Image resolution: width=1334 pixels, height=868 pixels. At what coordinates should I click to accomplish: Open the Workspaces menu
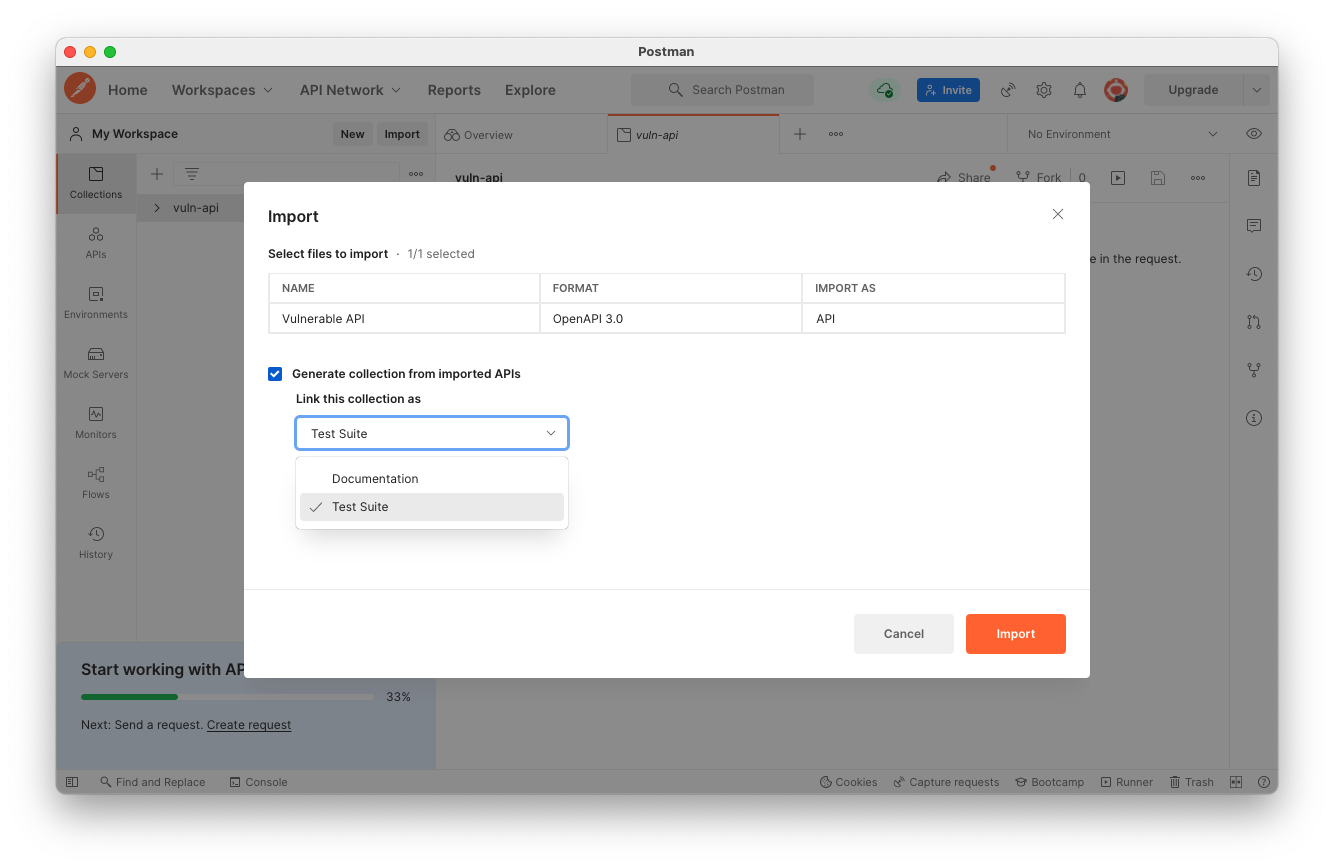tap(222, 90)
